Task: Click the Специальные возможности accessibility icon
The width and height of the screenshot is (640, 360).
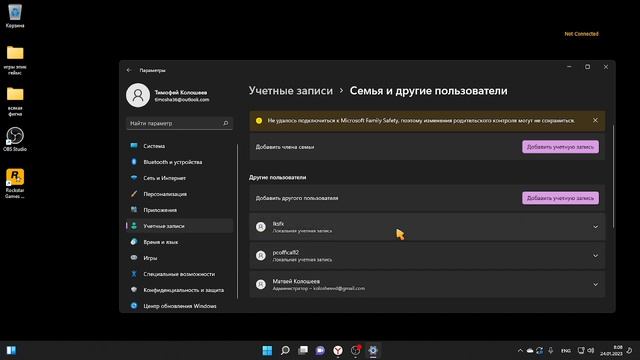Action: [134, 274]
